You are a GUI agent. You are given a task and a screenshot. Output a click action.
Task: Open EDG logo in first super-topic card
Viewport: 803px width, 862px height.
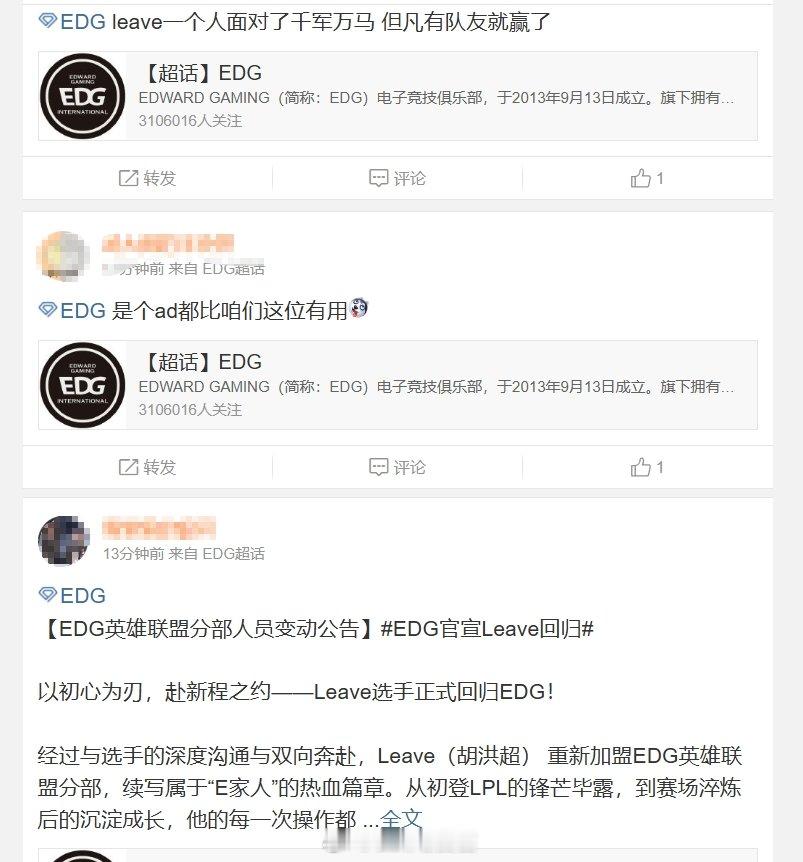82,96
